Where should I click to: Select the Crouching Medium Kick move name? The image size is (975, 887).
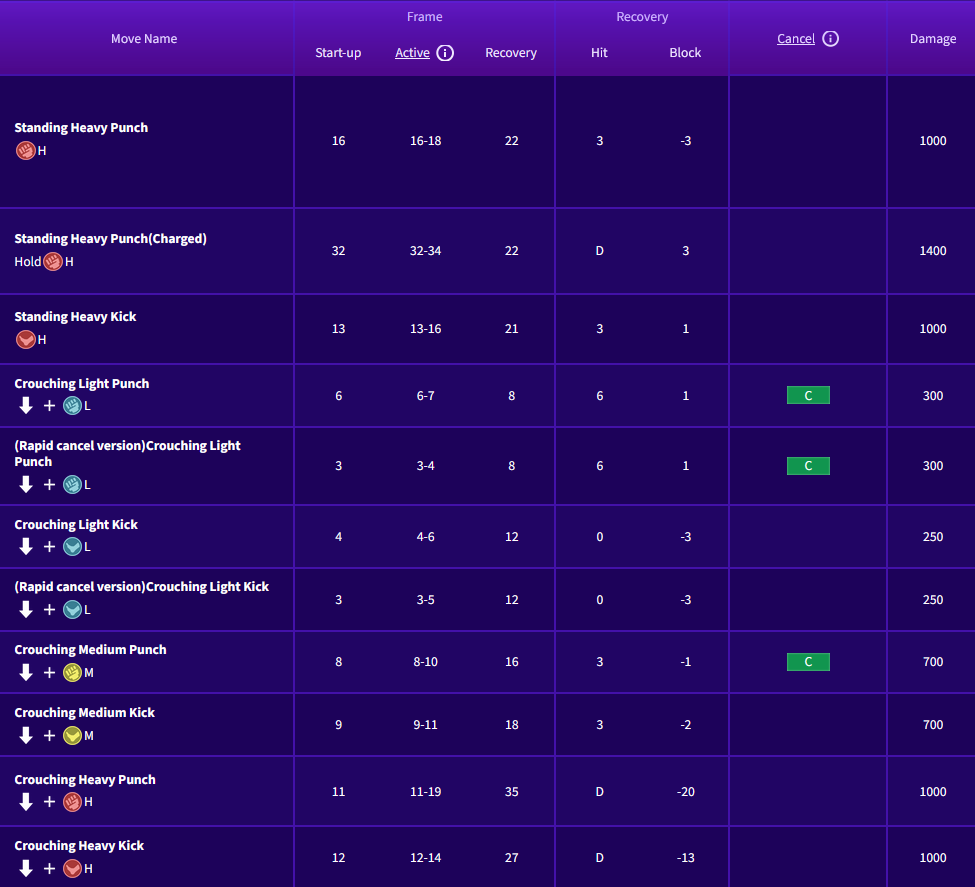pos(85,713)
